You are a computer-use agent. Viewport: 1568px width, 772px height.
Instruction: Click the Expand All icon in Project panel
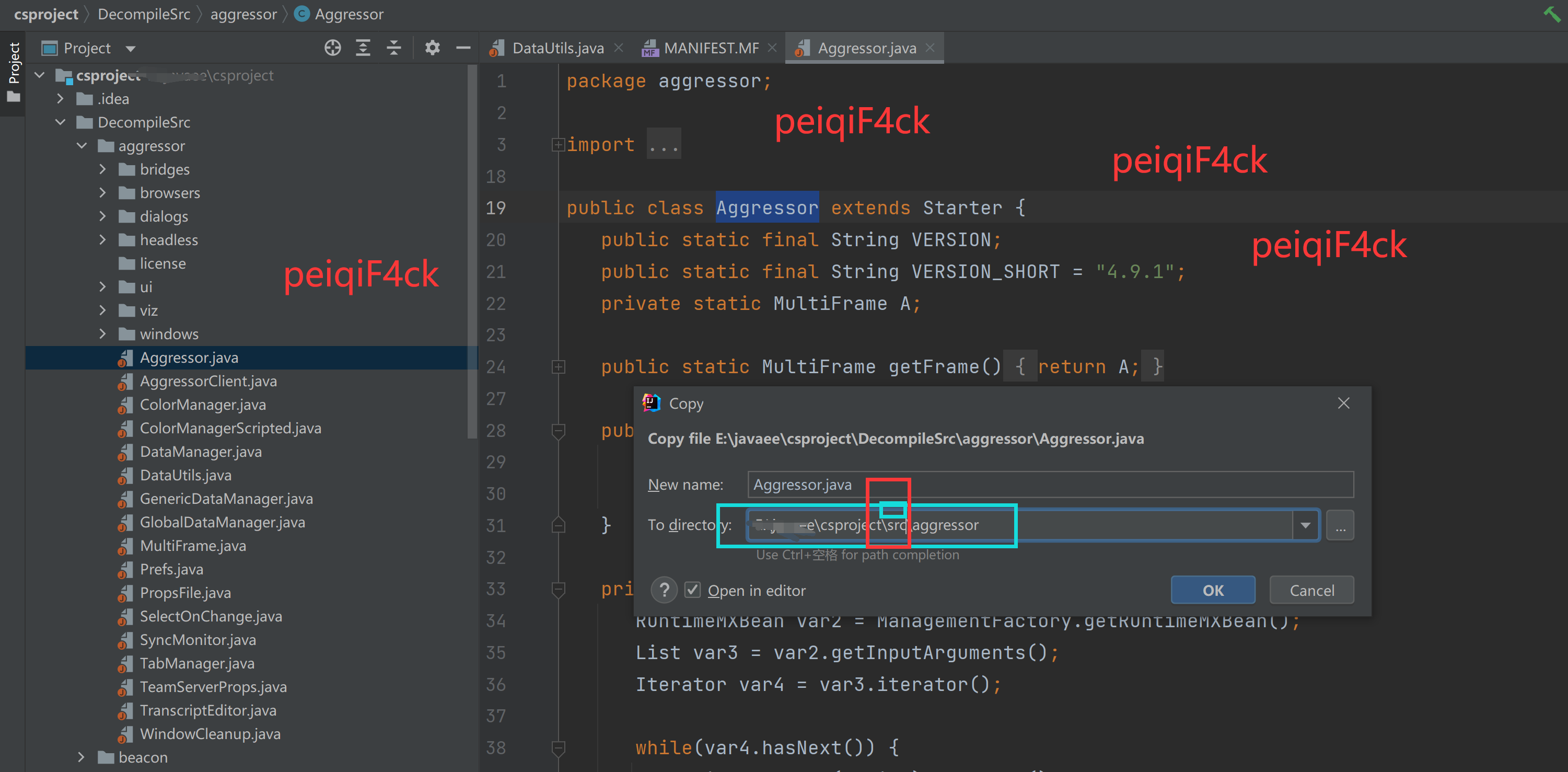tap(363, 48)
